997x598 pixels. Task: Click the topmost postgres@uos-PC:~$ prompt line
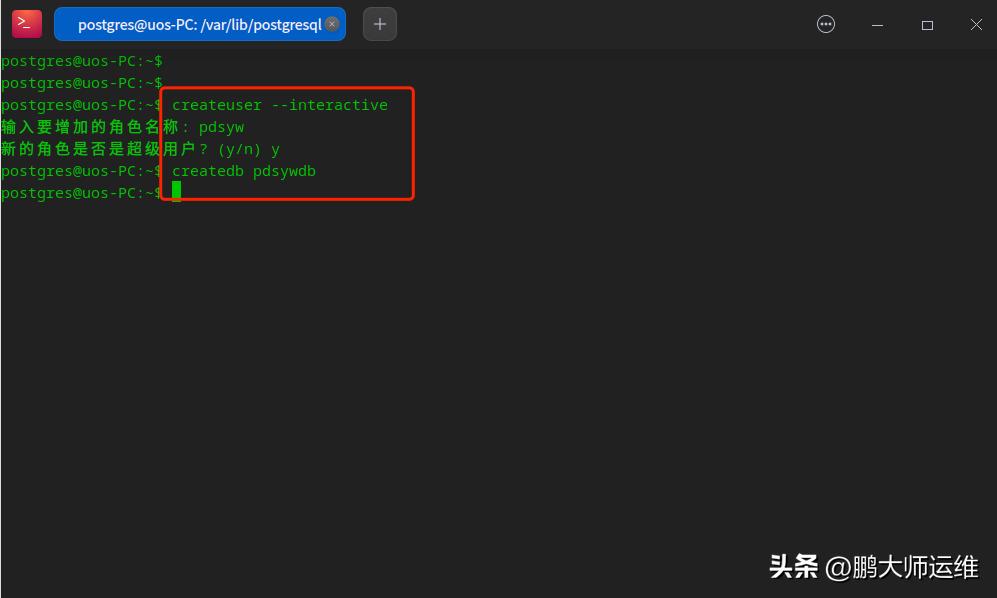coord(80,61)
